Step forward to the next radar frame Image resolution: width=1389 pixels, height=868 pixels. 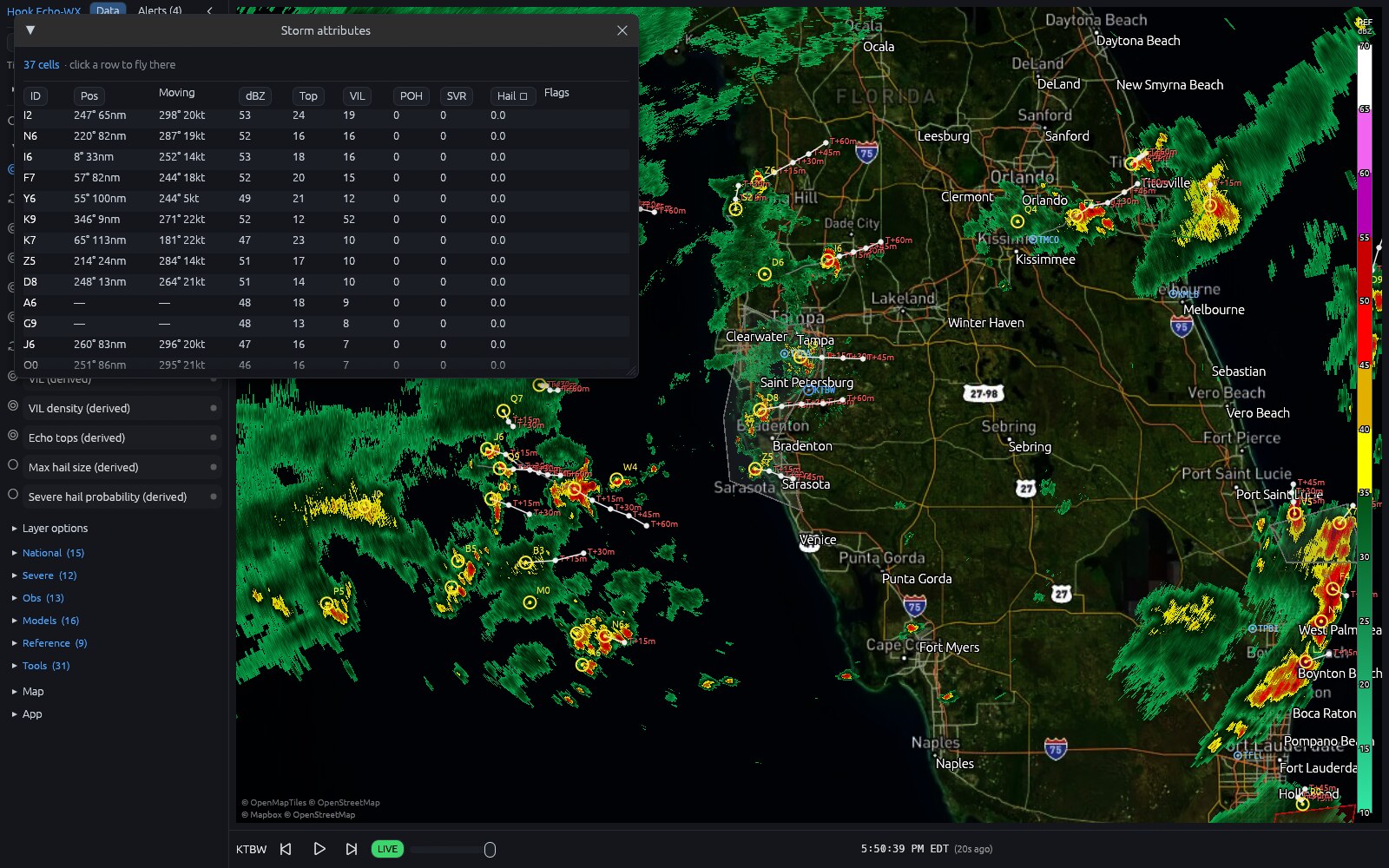pos(352,849)
